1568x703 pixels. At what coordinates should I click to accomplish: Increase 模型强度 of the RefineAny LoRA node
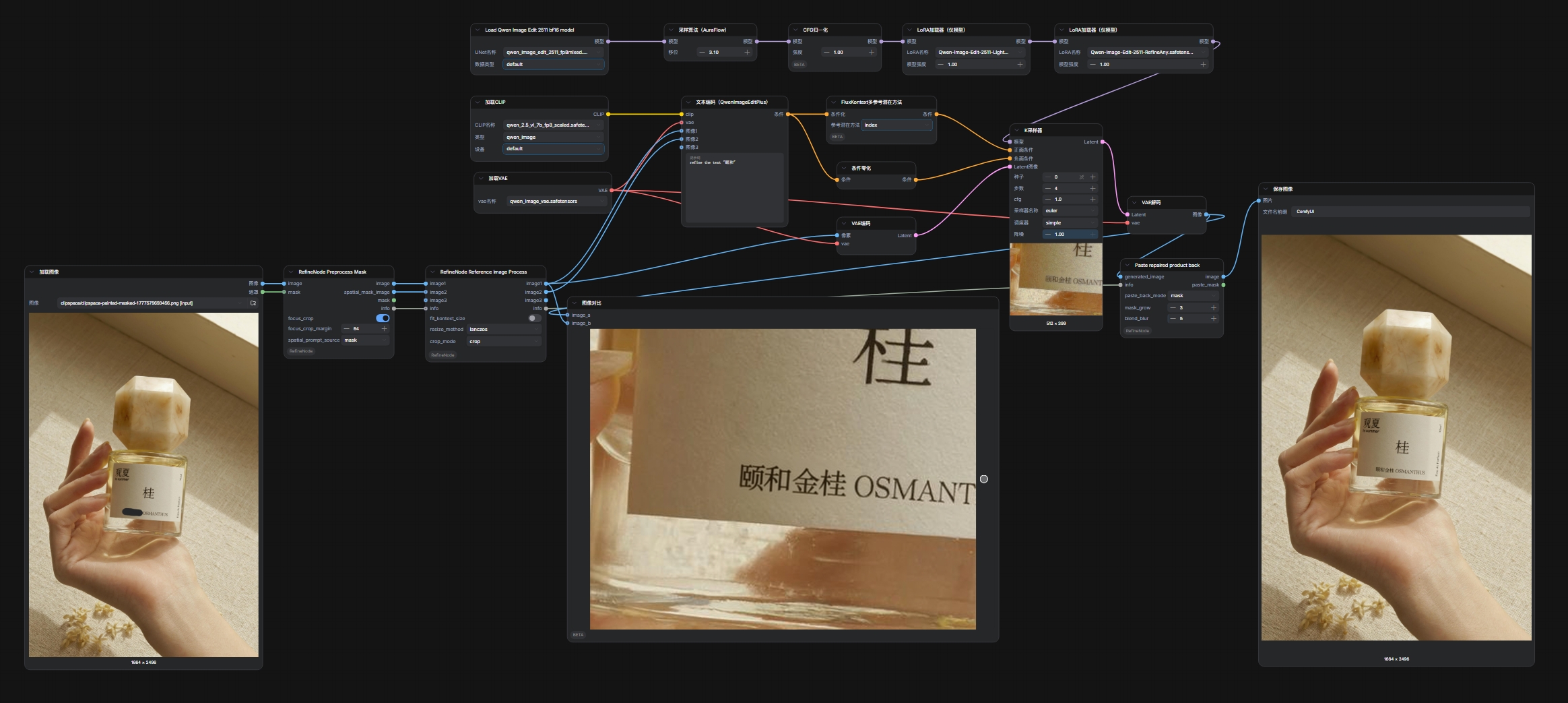(x=1203, y=65)
